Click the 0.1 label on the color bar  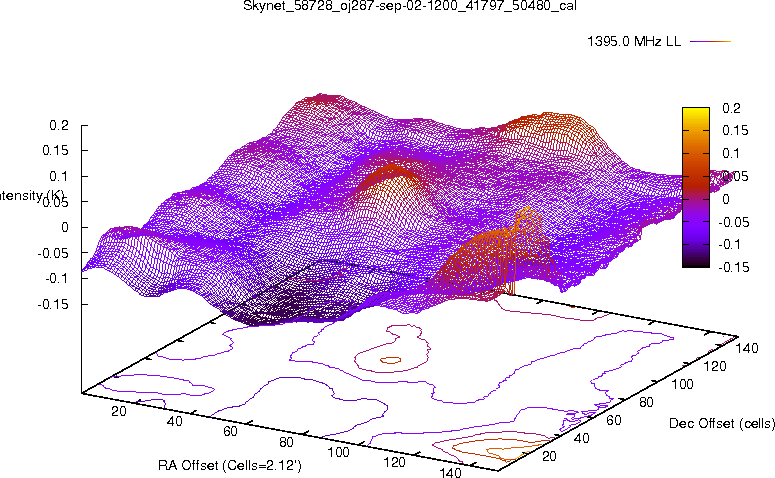coord(731,153)
